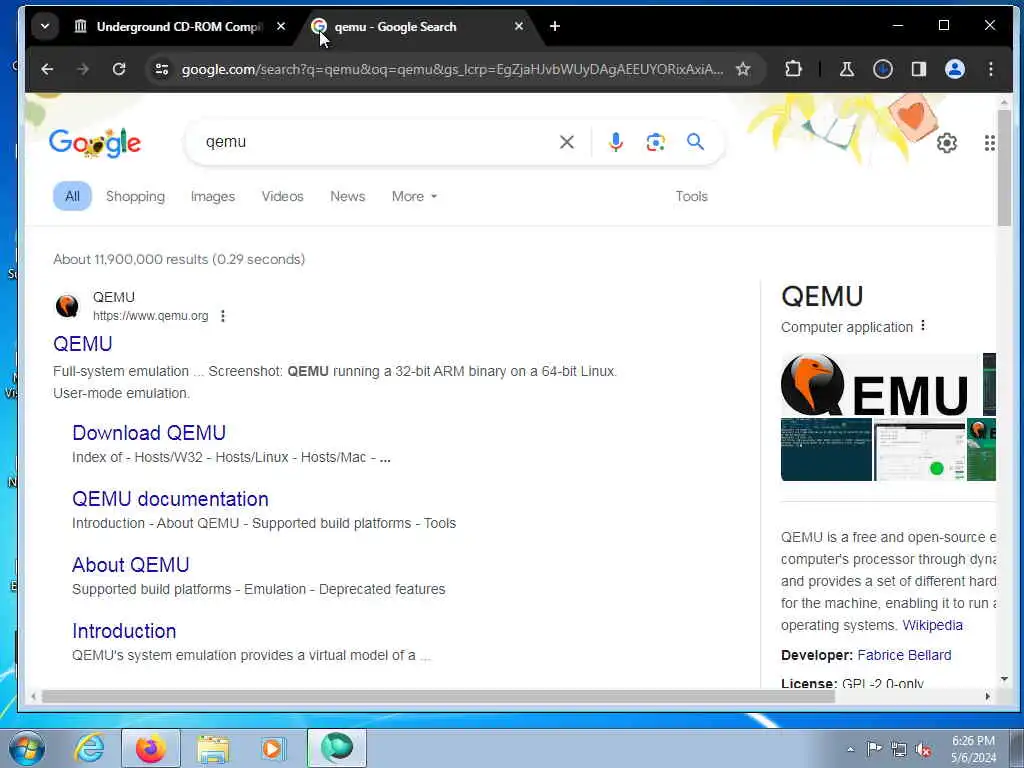The height and width of the screenshot is (768, 1024).
Task: Switch to News results
Action: [x=347, y=196]
